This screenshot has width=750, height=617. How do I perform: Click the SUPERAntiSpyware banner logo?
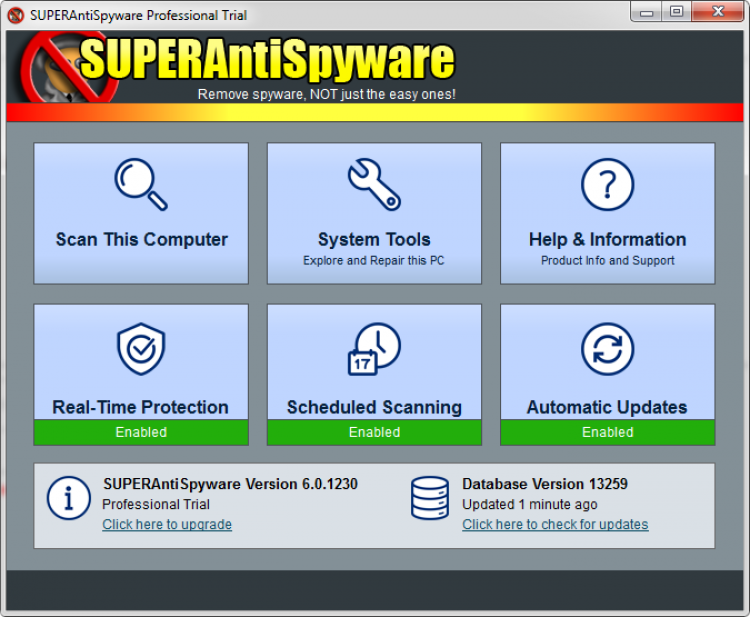coord(238,67)
